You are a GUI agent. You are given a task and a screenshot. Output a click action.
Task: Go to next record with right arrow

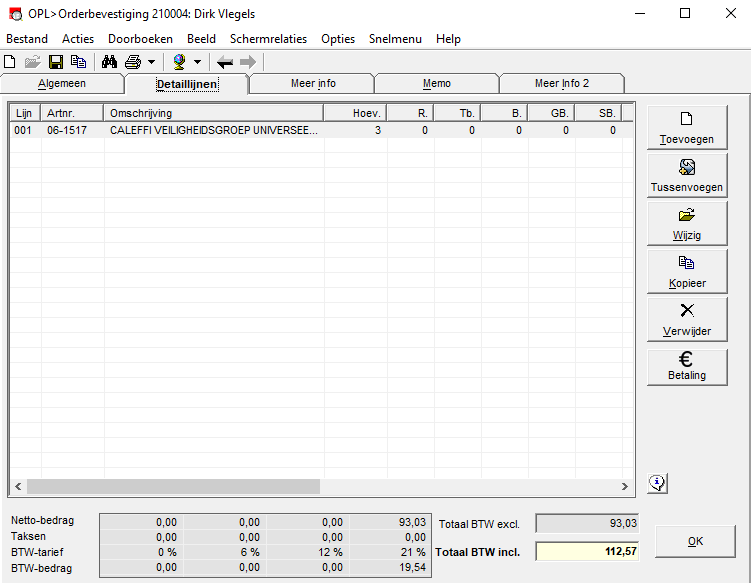coord(248,62)
